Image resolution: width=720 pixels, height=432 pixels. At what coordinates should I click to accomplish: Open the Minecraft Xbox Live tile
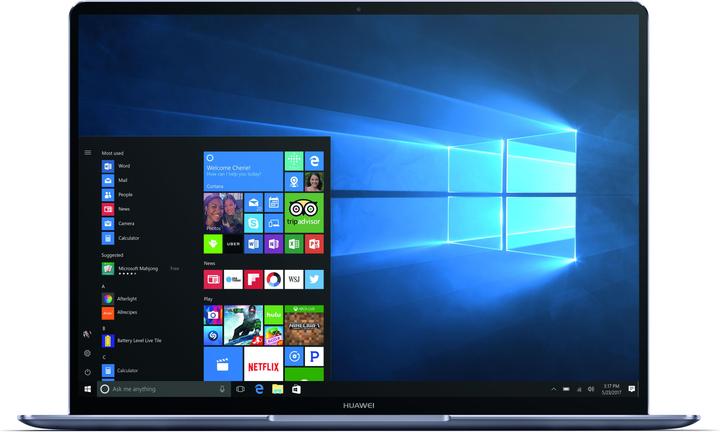[x=304, y=325]
